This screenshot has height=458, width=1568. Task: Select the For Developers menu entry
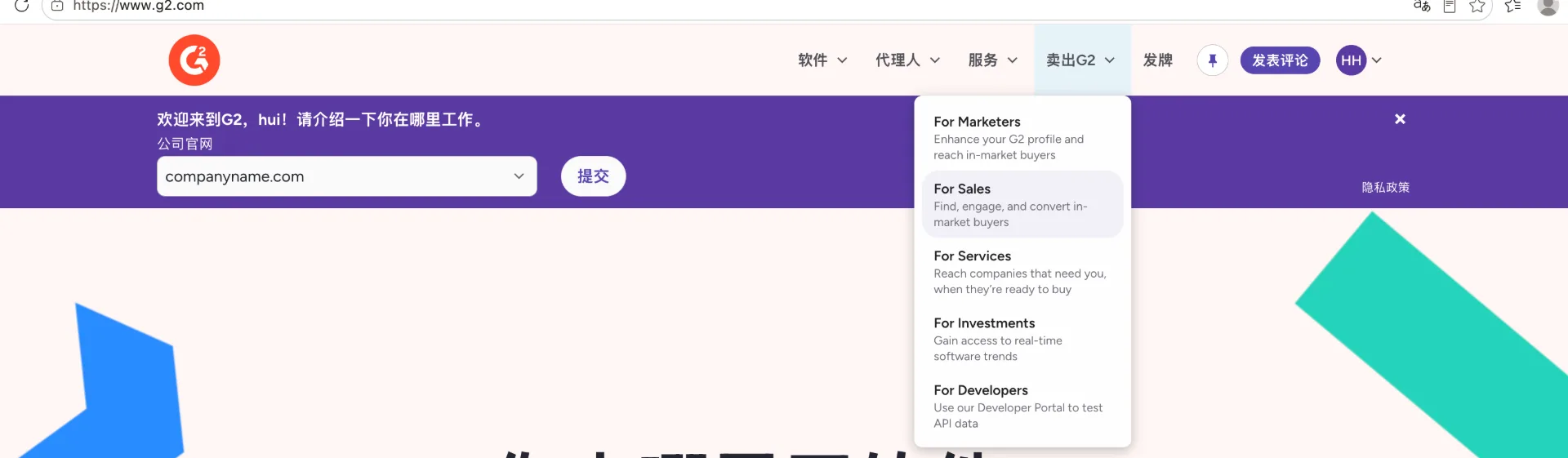[x=1022, y=405]
